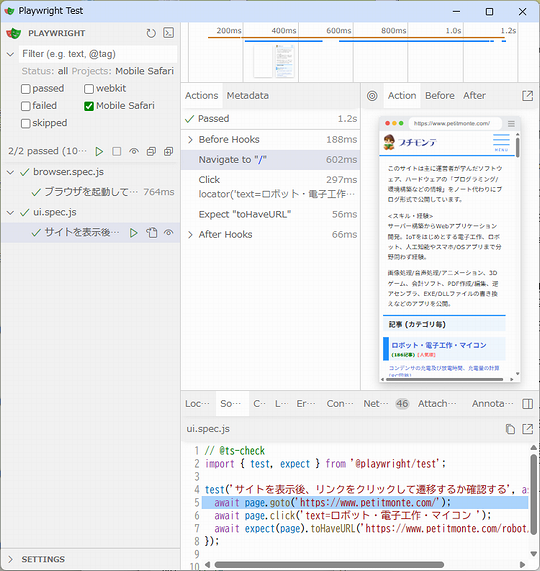Click the source code horizontal scrollbar
Screen dimensions: 540x571
(x=329, y=565)
